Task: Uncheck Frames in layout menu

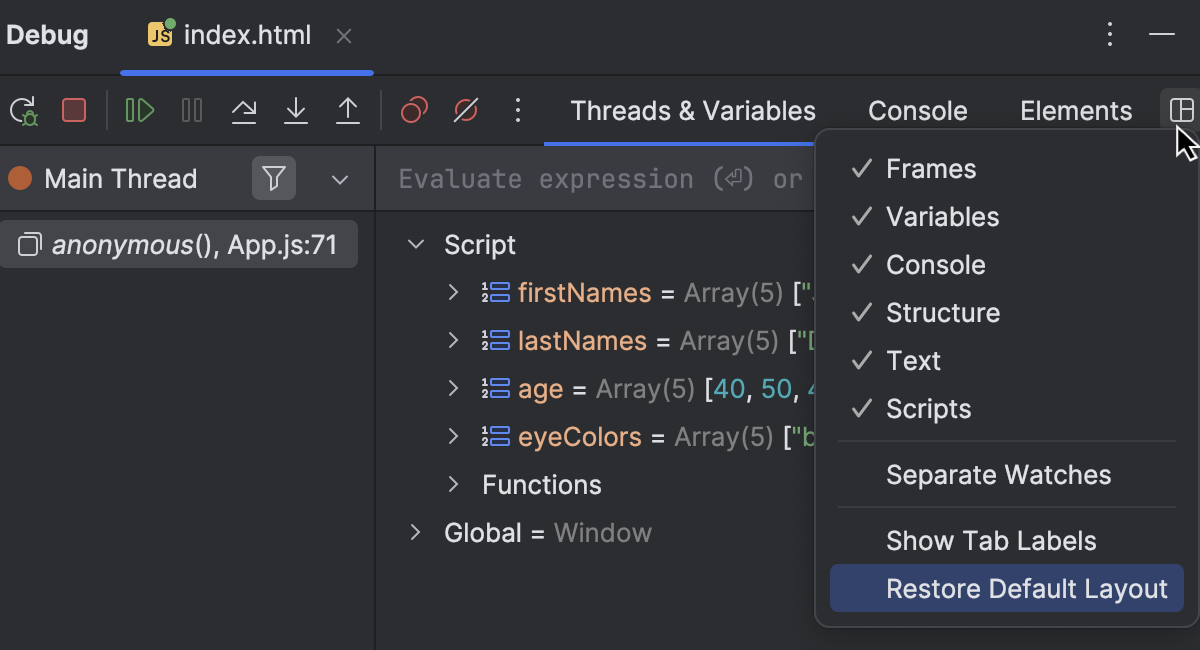Action: (x=930, y=169)
